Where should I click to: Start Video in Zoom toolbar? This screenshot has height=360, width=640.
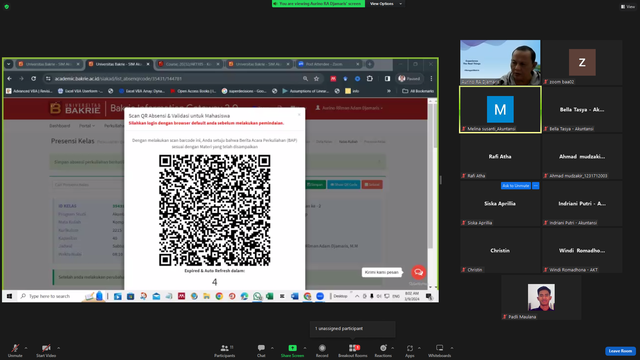coord(46,350)
